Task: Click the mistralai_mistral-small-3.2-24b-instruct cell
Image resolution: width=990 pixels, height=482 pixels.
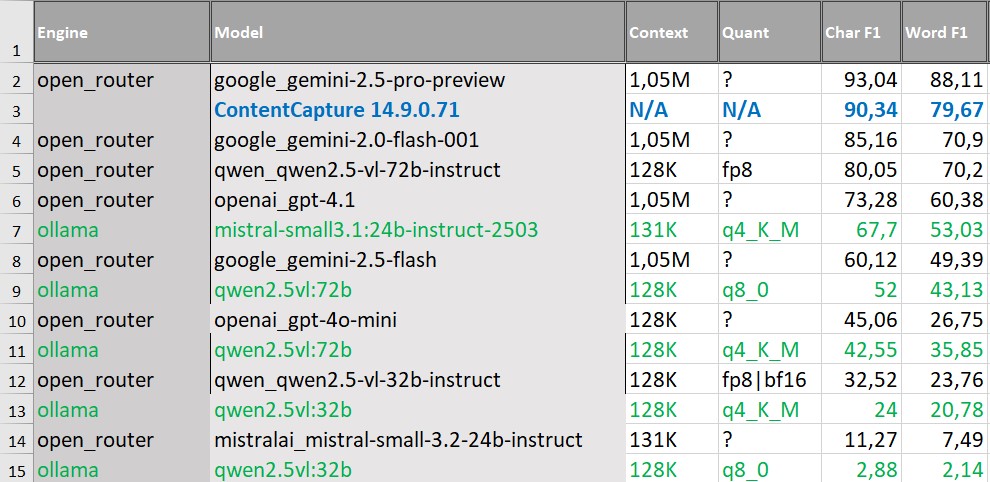Action: [398, 440]
